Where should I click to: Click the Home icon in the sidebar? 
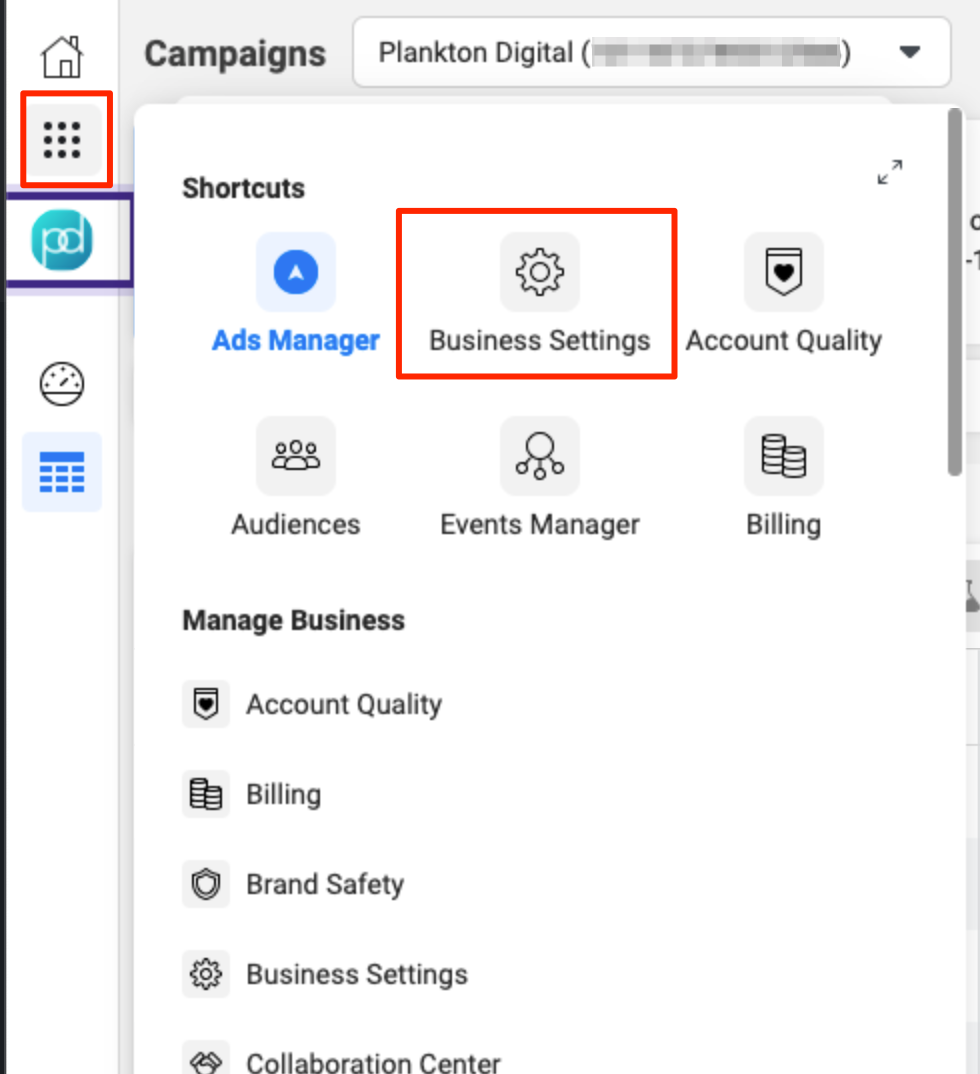pos(62,58)
